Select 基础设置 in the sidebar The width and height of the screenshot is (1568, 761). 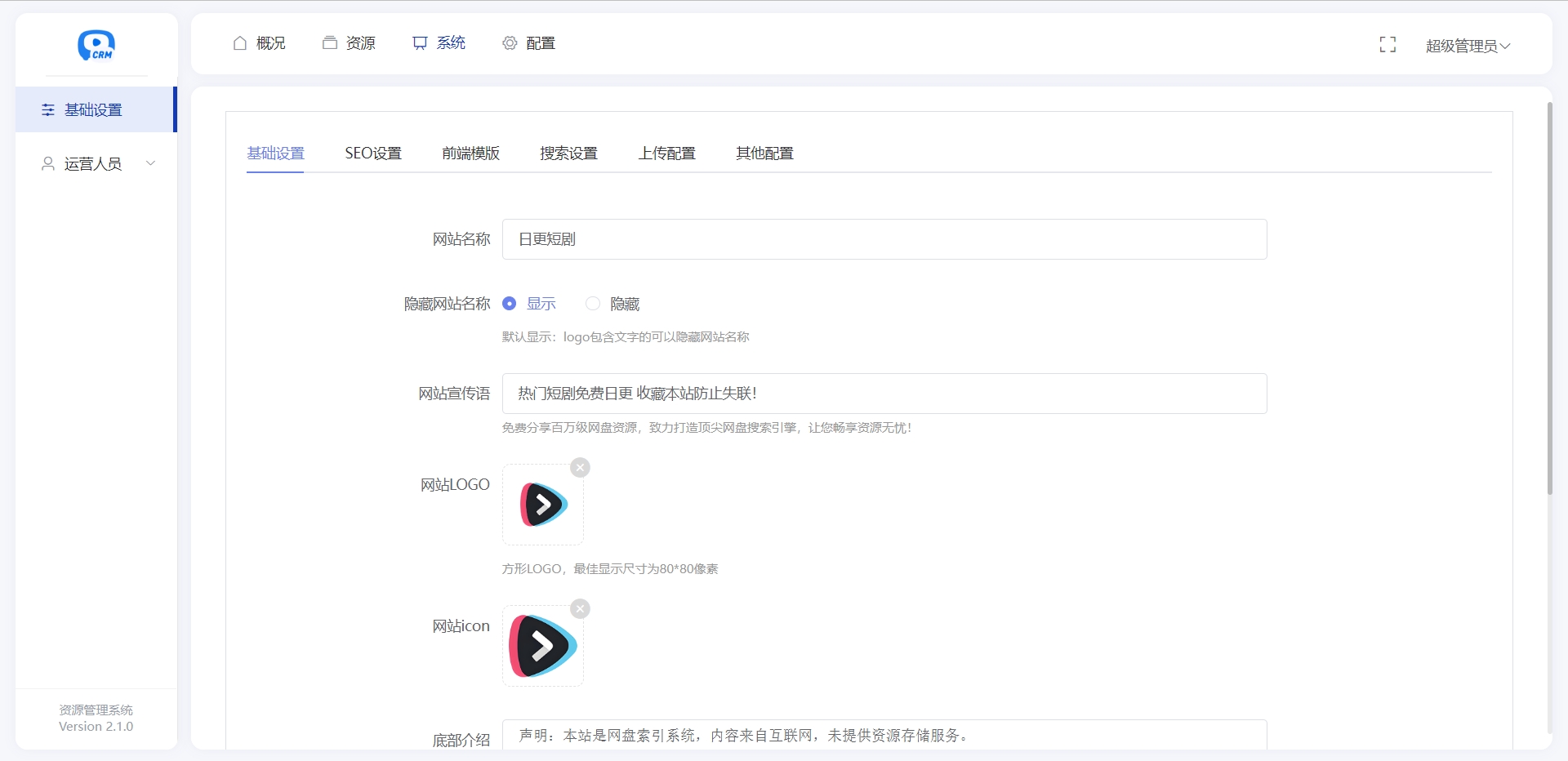point(93,110)
